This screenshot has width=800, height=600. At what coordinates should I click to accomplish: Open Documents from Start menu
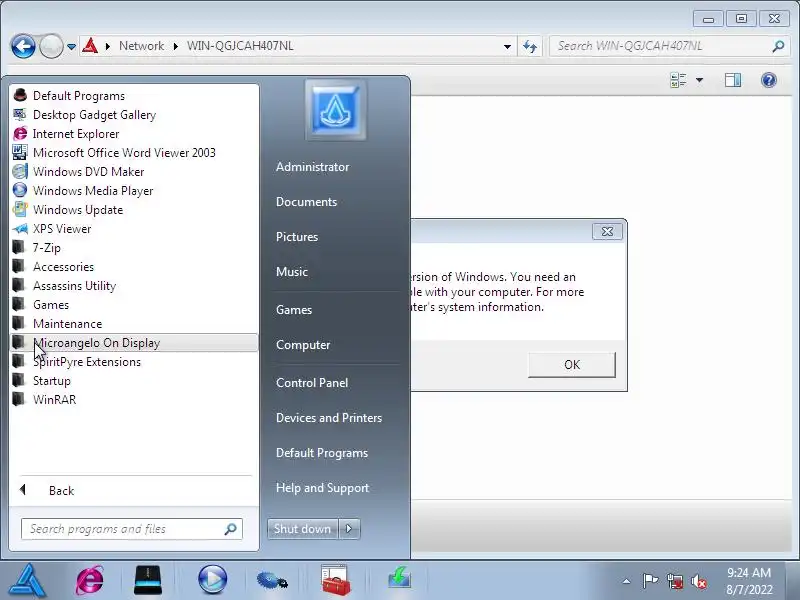coord(306,202)
